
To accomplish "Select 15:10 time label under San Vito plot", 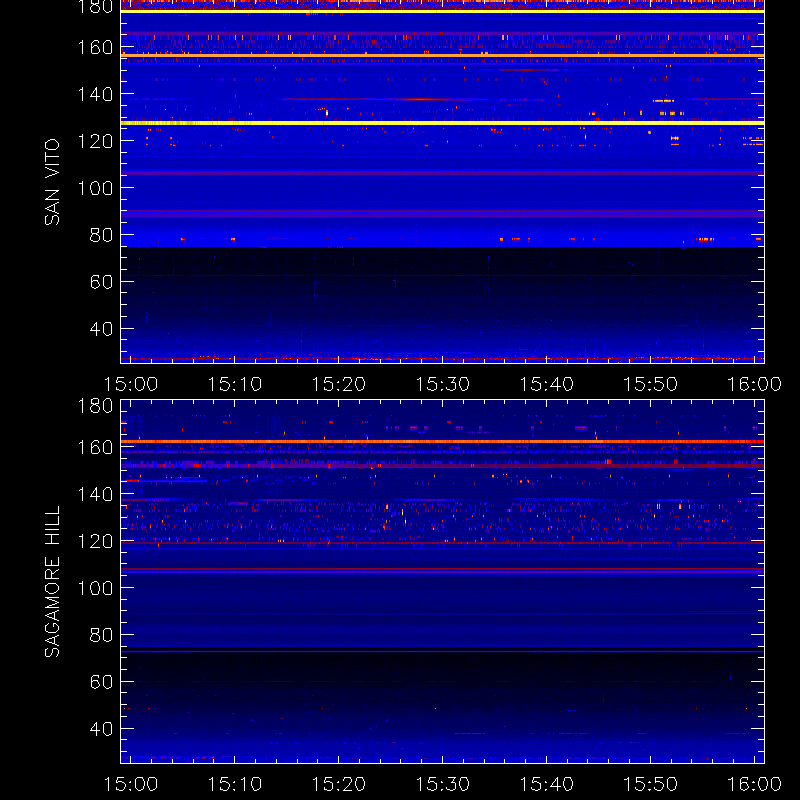I will coord(235,384).
